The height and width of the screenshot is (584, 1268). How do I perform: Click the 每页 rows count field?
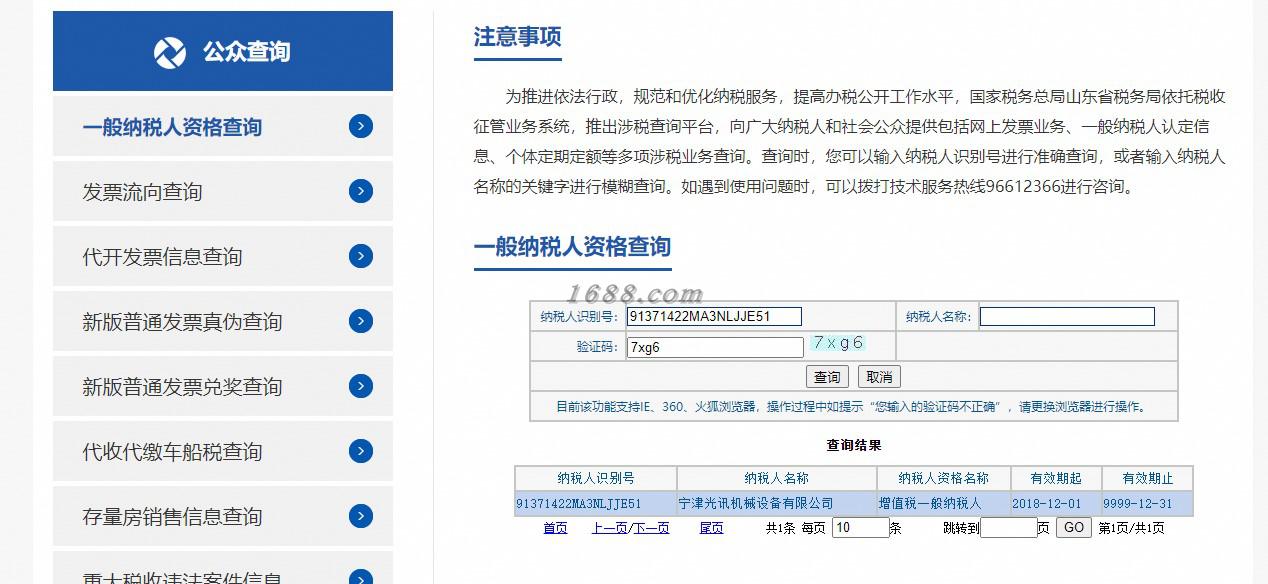pos(860,527)
